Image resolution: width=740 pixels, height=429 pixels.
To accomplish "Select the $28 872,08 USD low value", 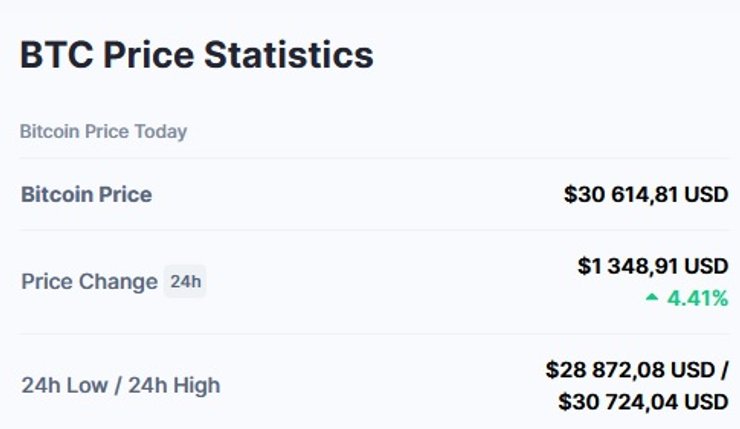I will [x=629, y=370].
